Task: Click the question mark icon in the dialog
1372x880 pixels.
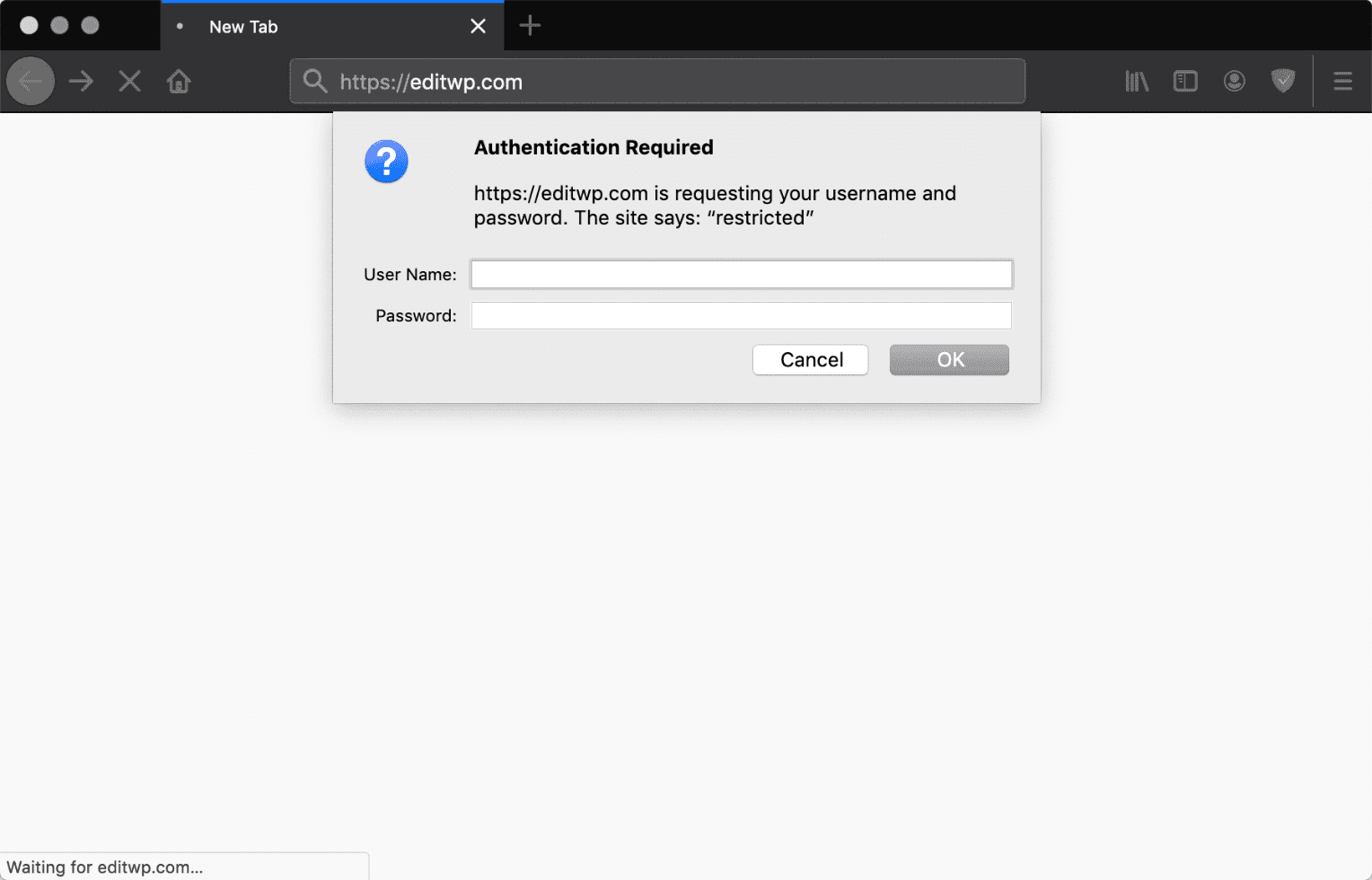Action: pyautogui.click(x=386, y=162)
